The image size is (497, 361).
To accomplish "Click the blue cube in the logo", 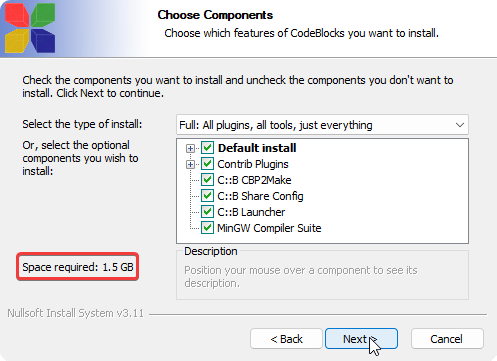I will pos(43,41).
